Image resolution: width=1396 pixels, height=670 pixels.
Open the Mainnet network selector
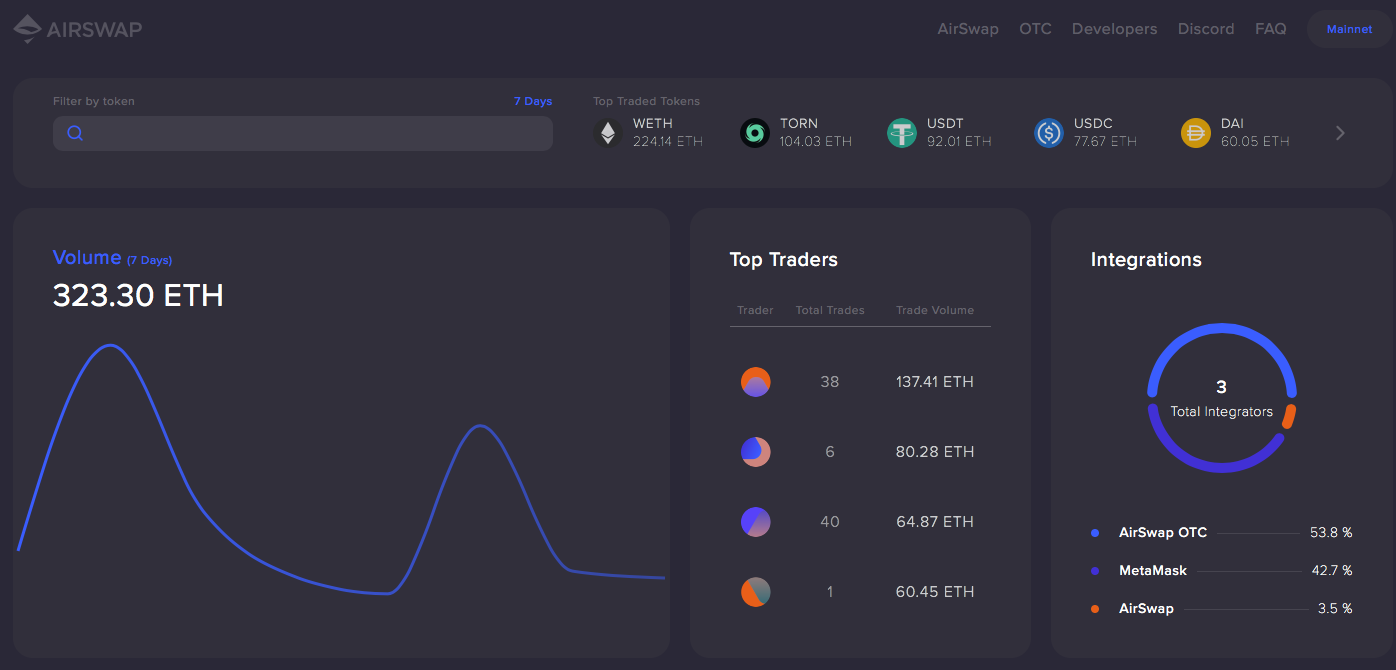[x=1349, y=29]
